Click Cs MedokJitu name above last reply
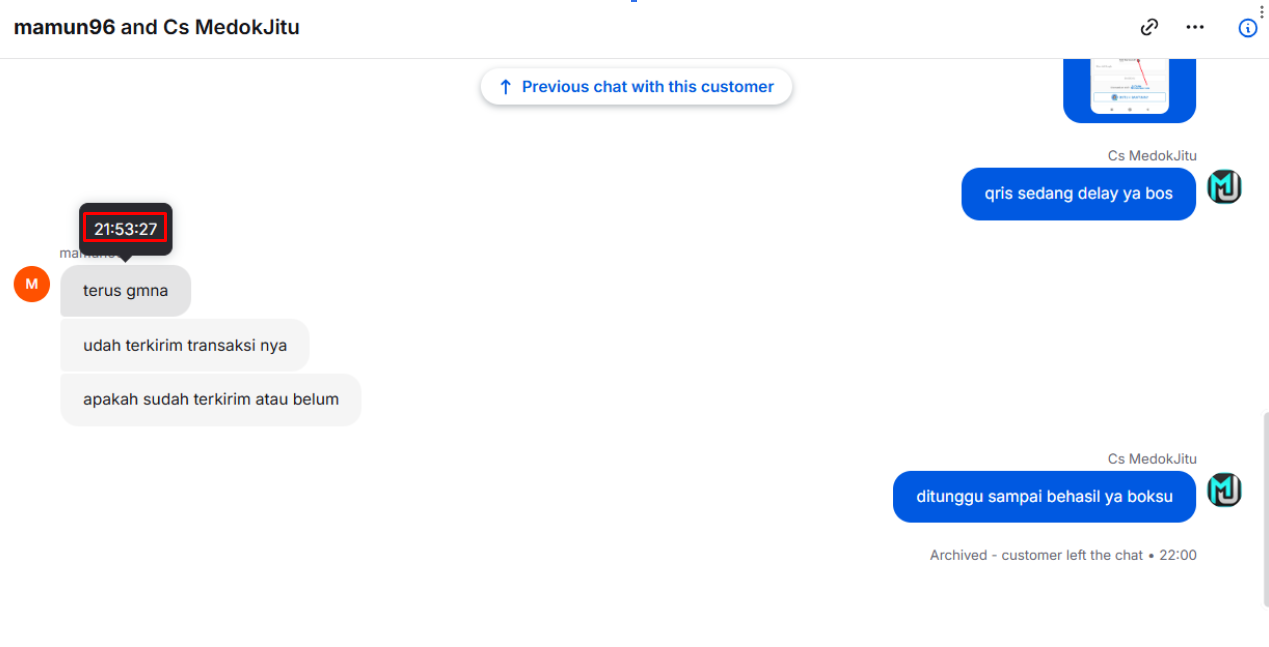The image size is (1269, 647). pyautogui.click(x=1152, y=459)
